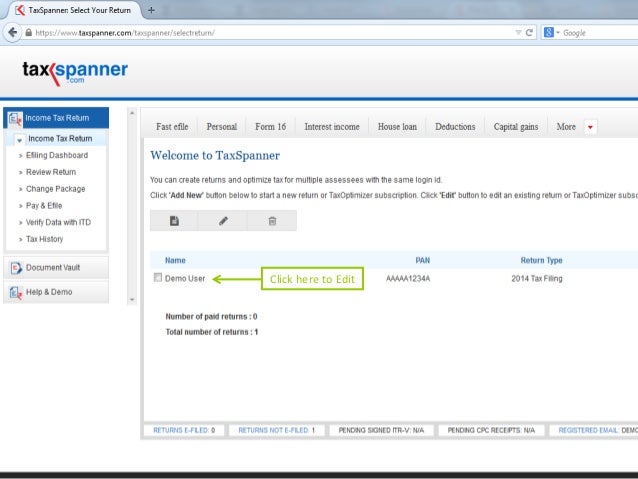Click the 2014 Tax Filing return type
Screen dimensions: 638x479
point(537,279)
